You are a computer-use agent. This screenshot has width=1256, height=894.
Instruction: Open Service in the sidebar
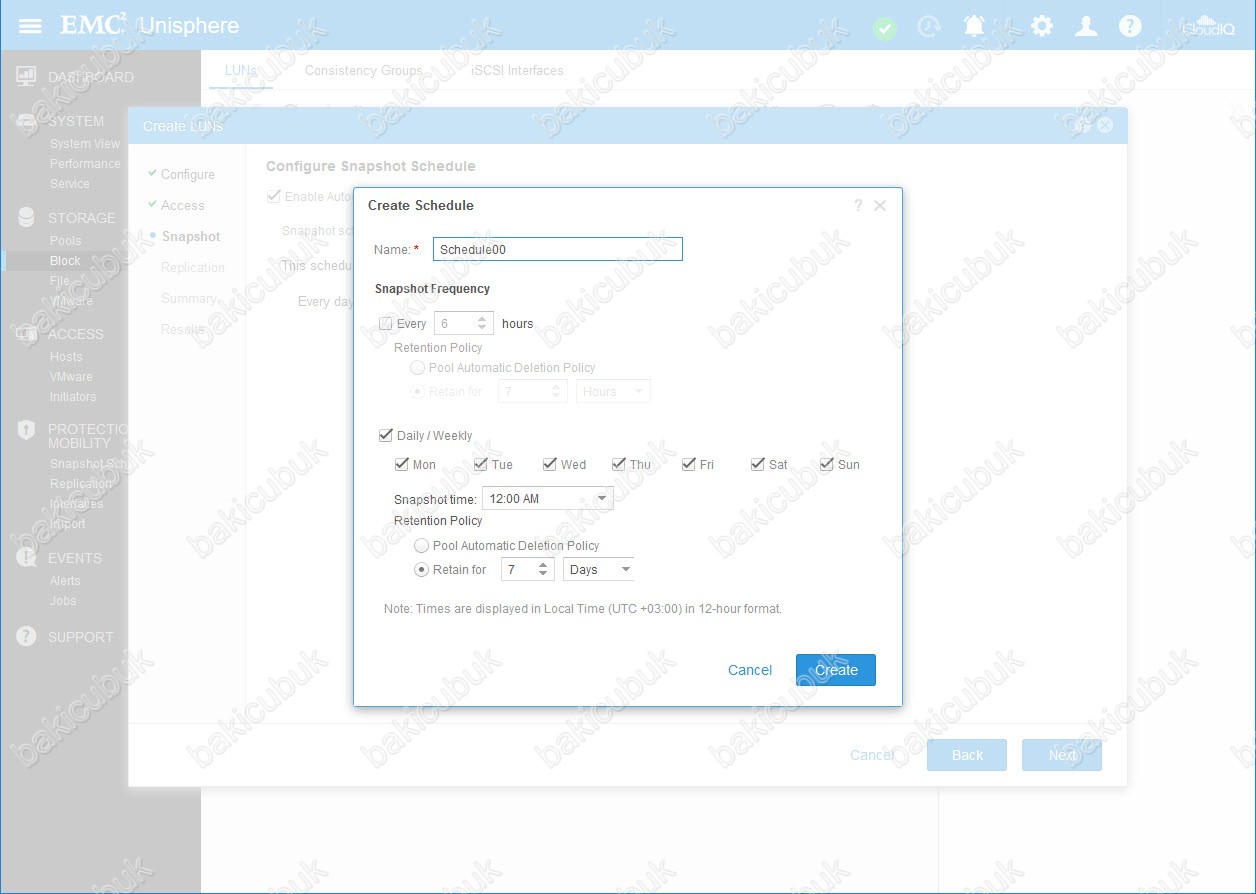[x=70, y=184]
